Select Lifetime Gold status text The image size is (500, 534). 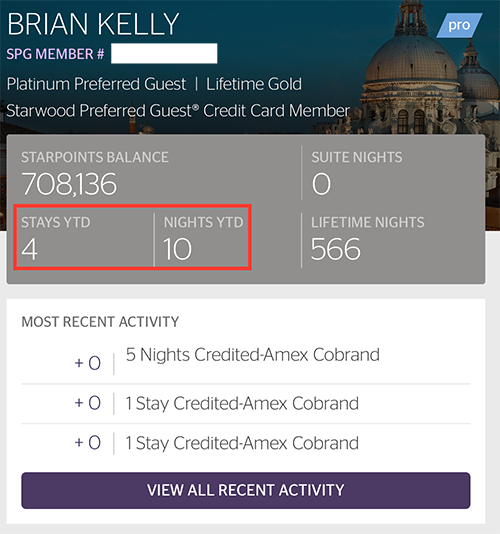click(x=254, y=84)
